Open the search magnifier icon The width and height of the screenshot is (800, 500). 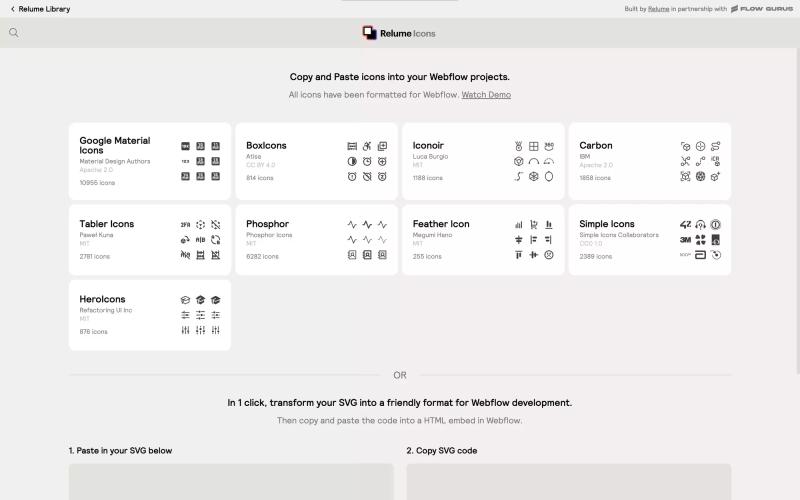pyautogui.click(x=14, y=33)
